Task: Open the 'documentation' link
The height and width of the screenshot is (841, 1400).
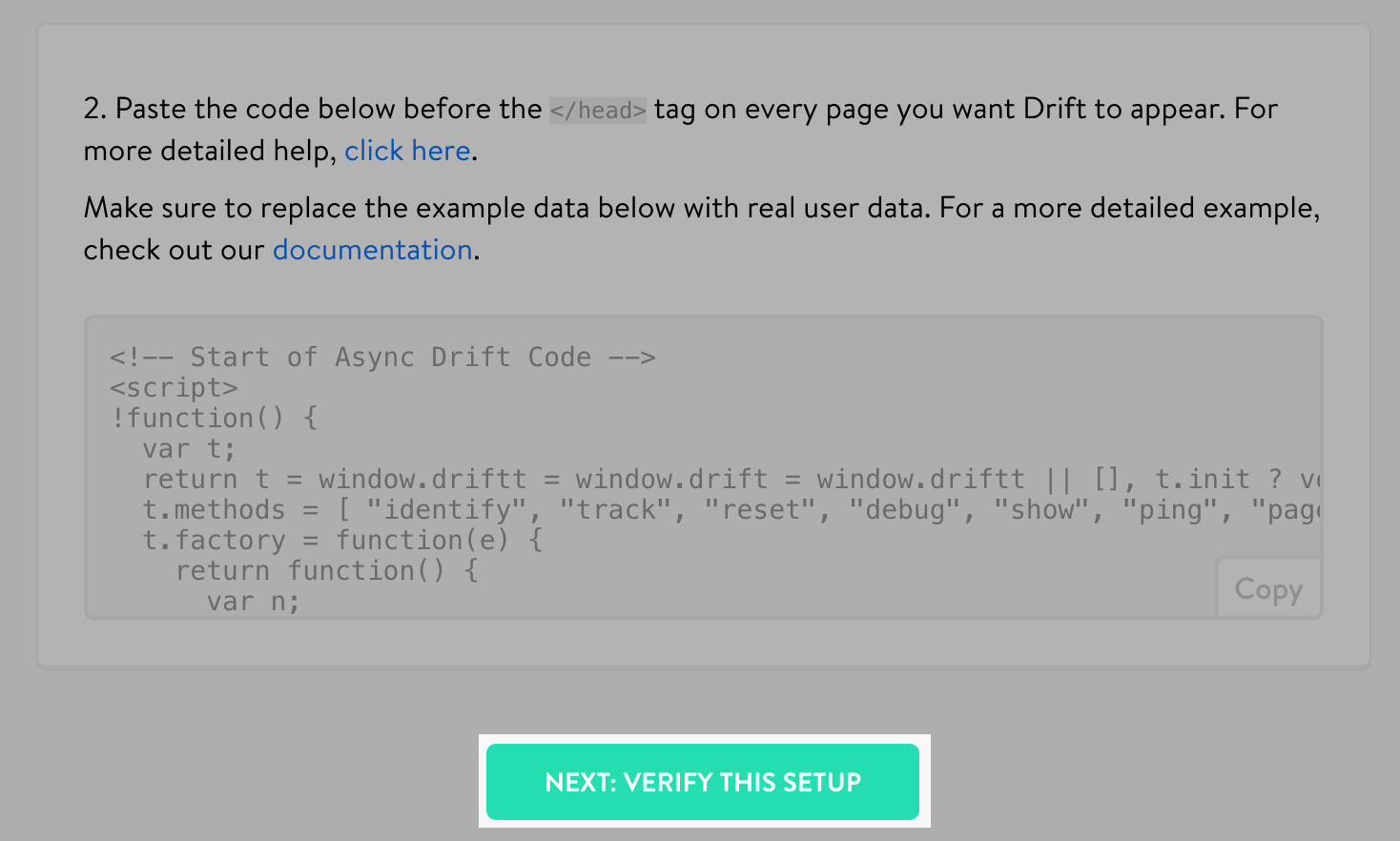Action: pyautogui.click(x=373, y=250)
